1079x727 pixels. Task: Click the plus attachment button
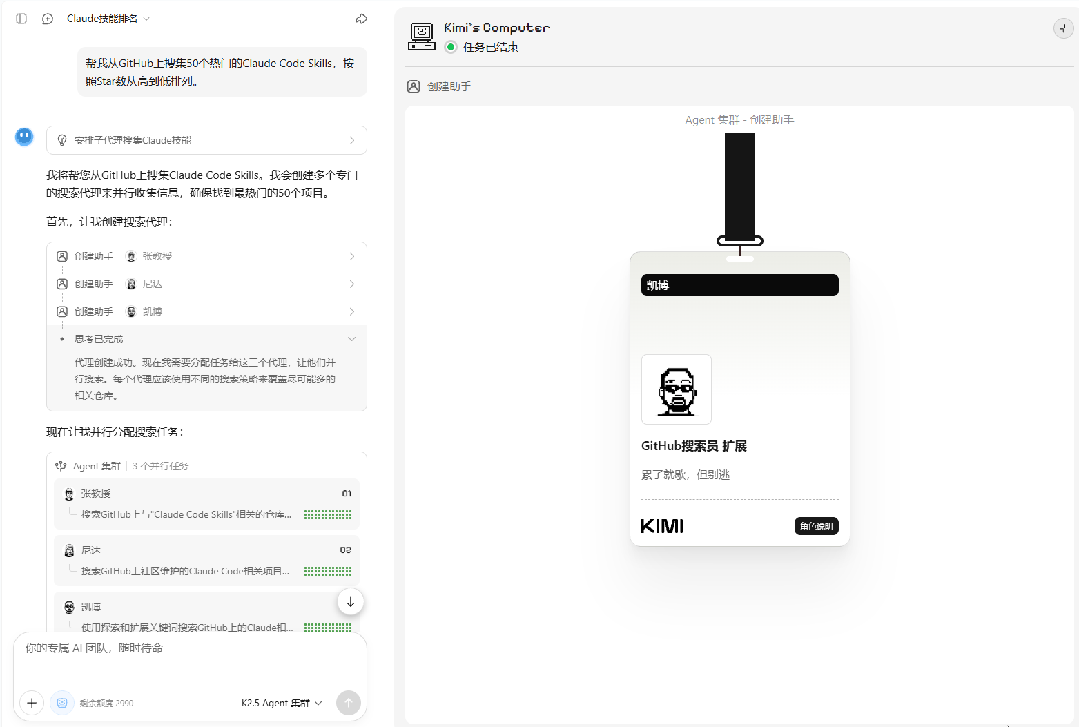pos(32,703)
